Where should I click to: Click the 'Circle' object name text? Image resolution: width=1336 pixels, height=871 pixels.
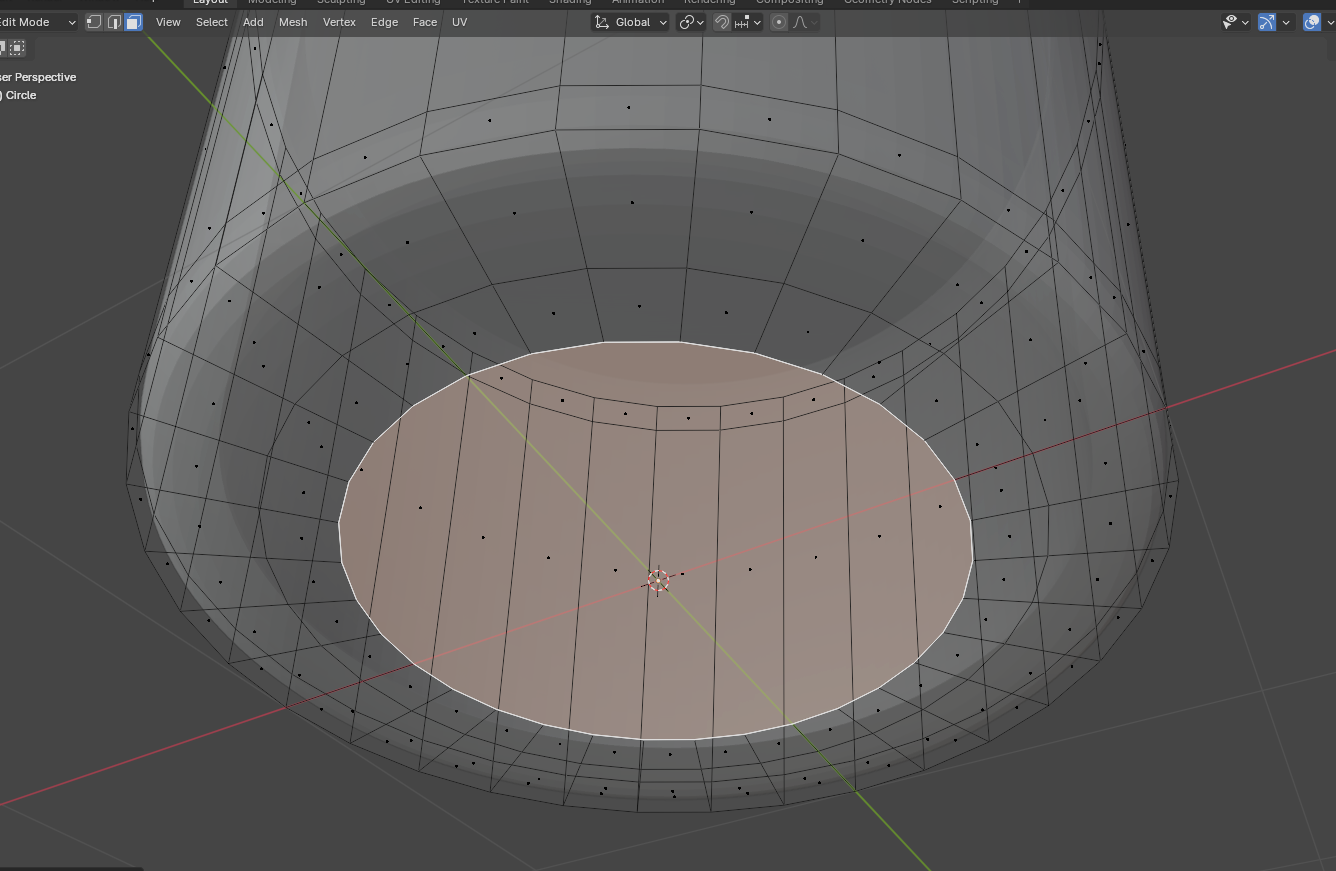click(x=21, y=95)
